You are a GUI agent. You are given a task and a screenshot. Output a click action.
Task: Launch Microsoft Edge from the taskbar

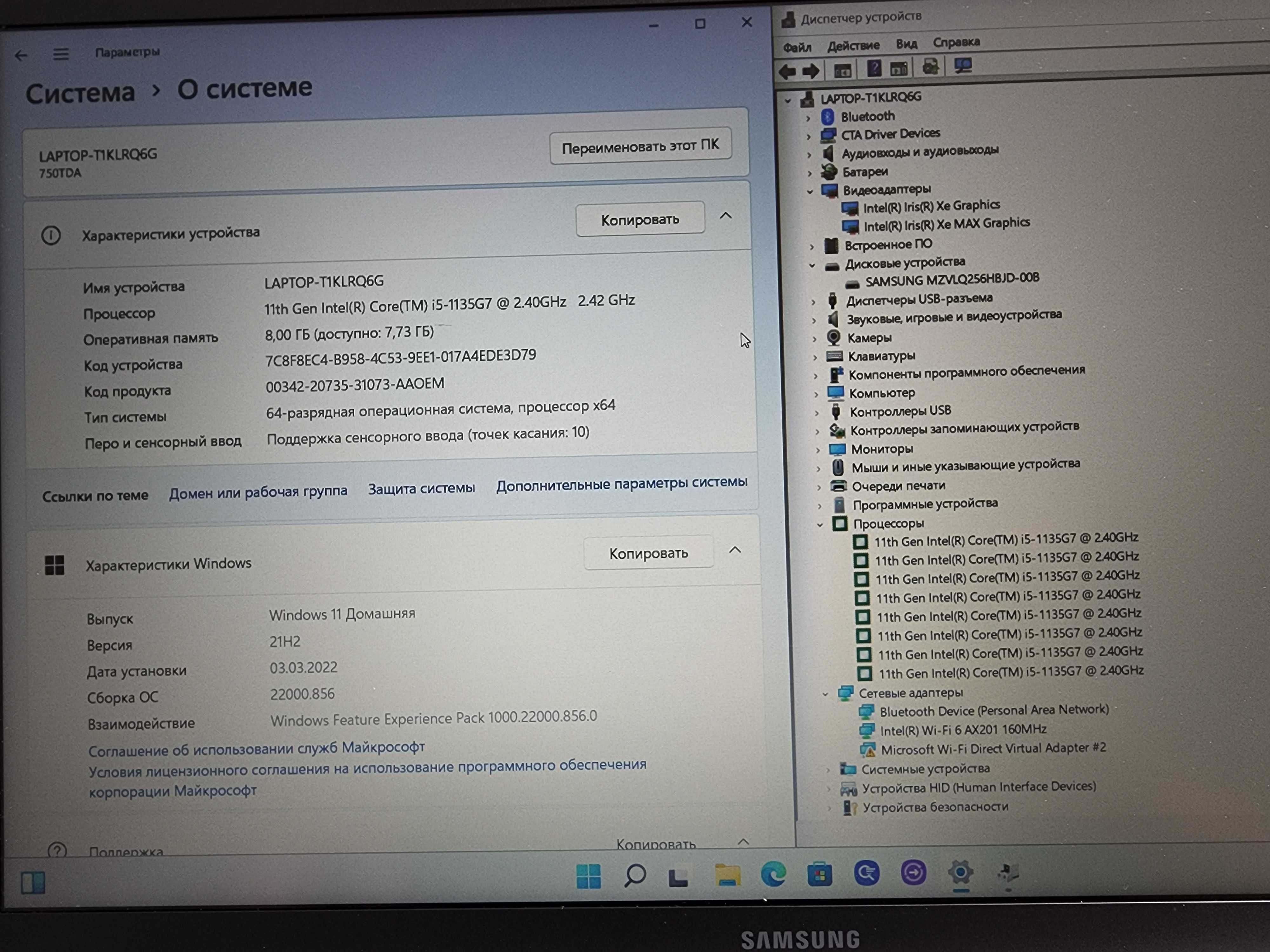click(x=773, y=875)
